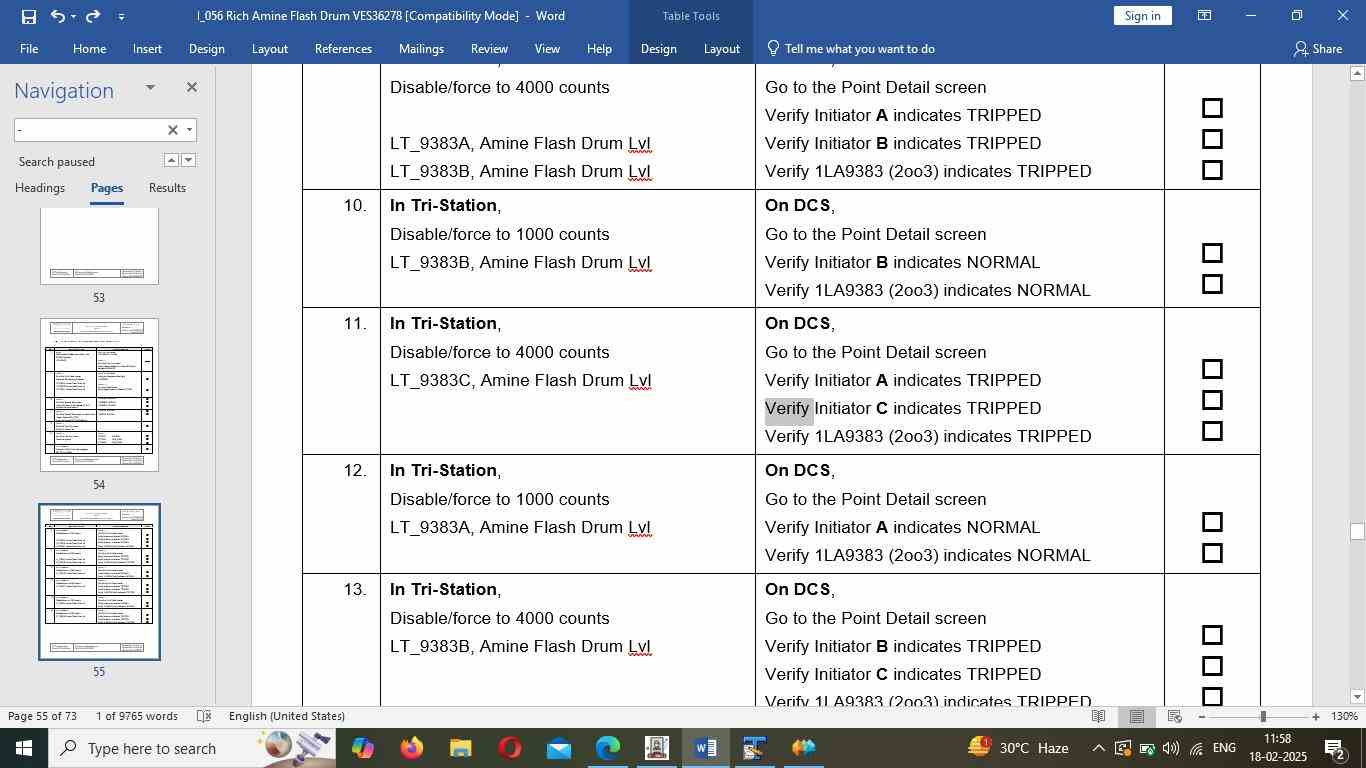The image size is (1366, 768).
Task: Save the document using the floppy disk icon
Action: (x=28, y=16)
